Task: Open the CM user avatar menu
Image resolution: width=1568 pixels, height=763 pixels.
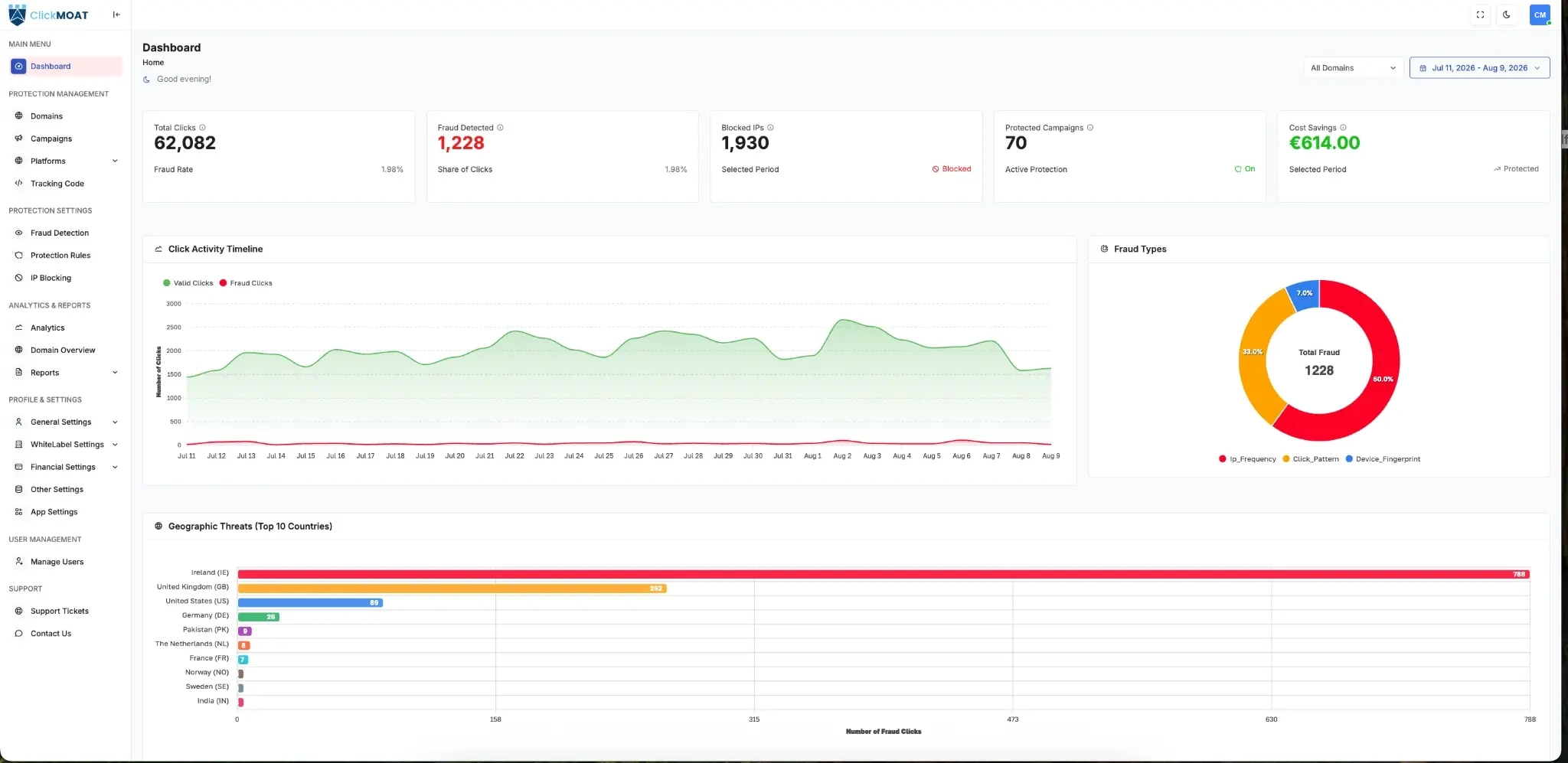Action: (1540, 15)
